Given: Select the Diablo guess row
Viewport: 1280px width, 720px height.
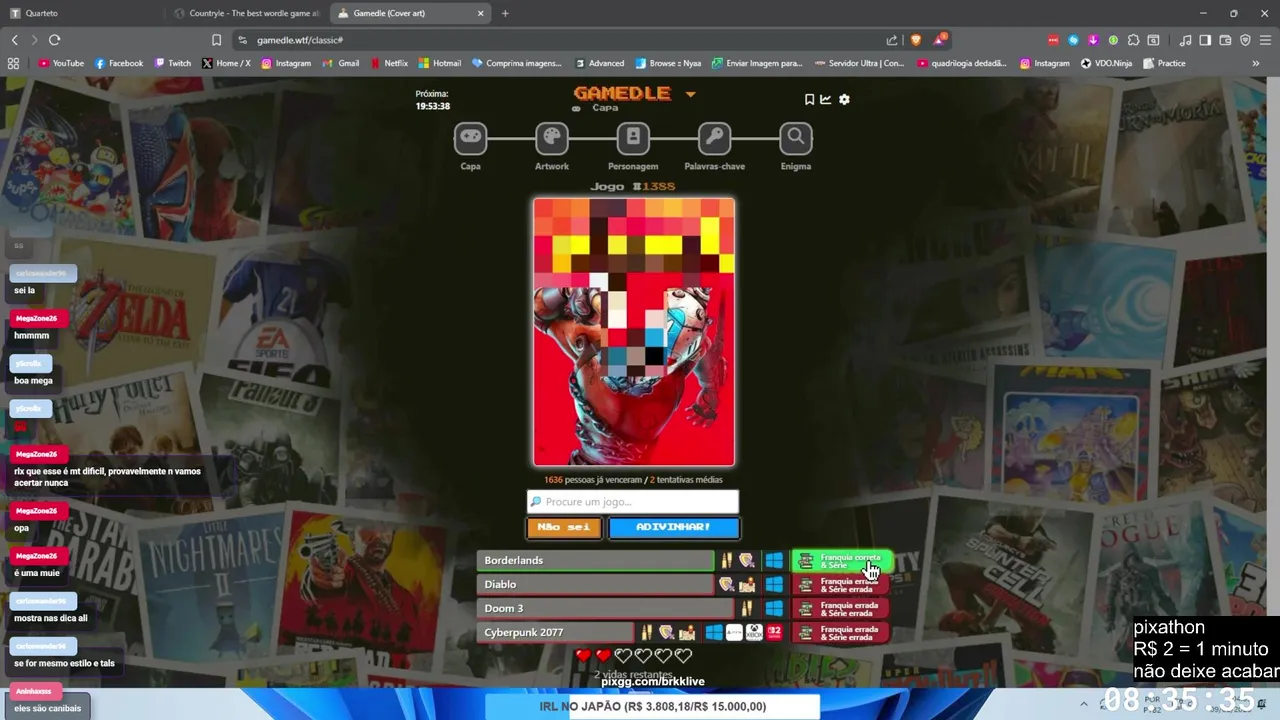Looking at the screenshot, I should tap(596, 584).
